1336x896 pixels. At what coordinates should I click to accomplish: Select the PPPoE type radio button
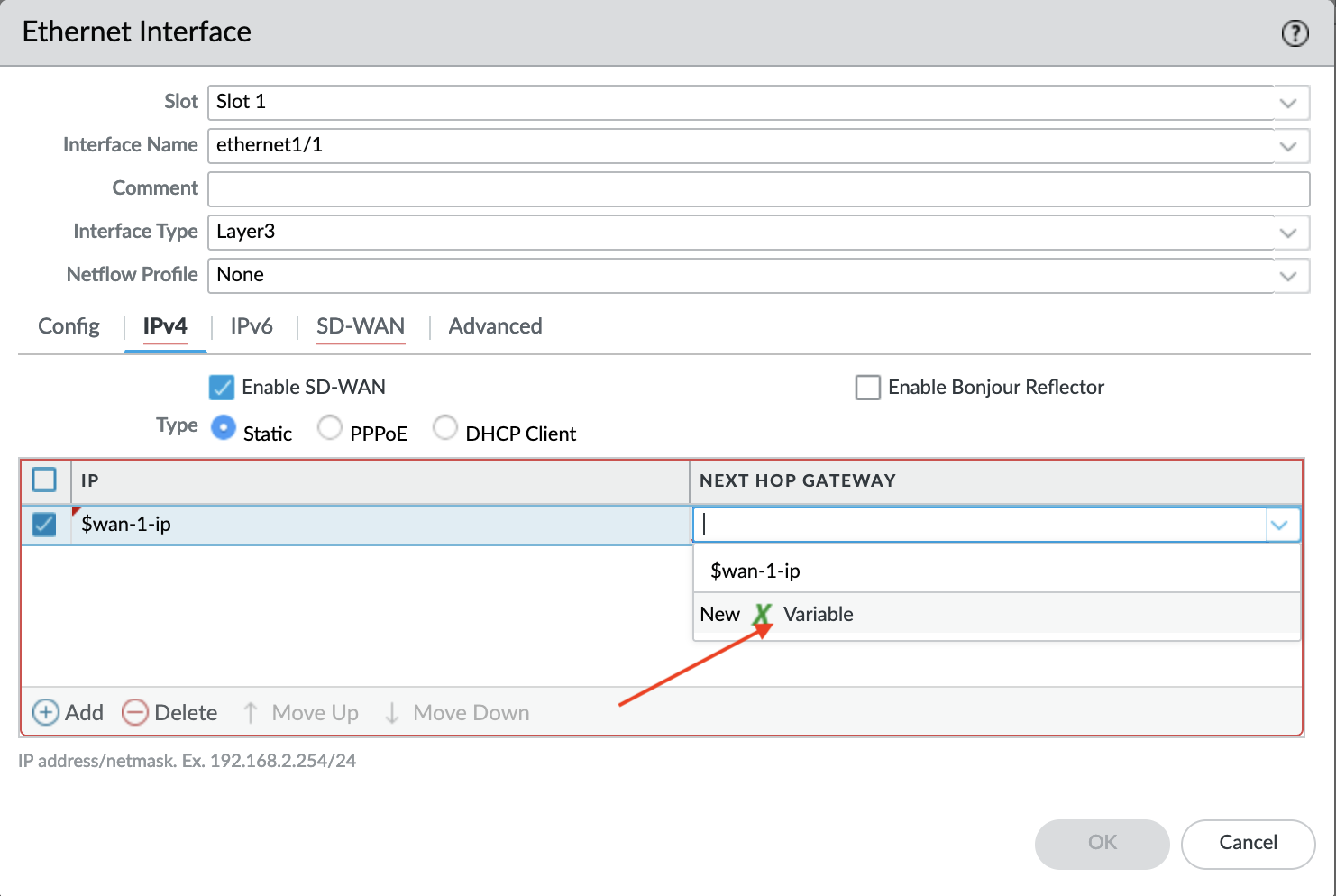pyautogui.click(x=330, y=427)
